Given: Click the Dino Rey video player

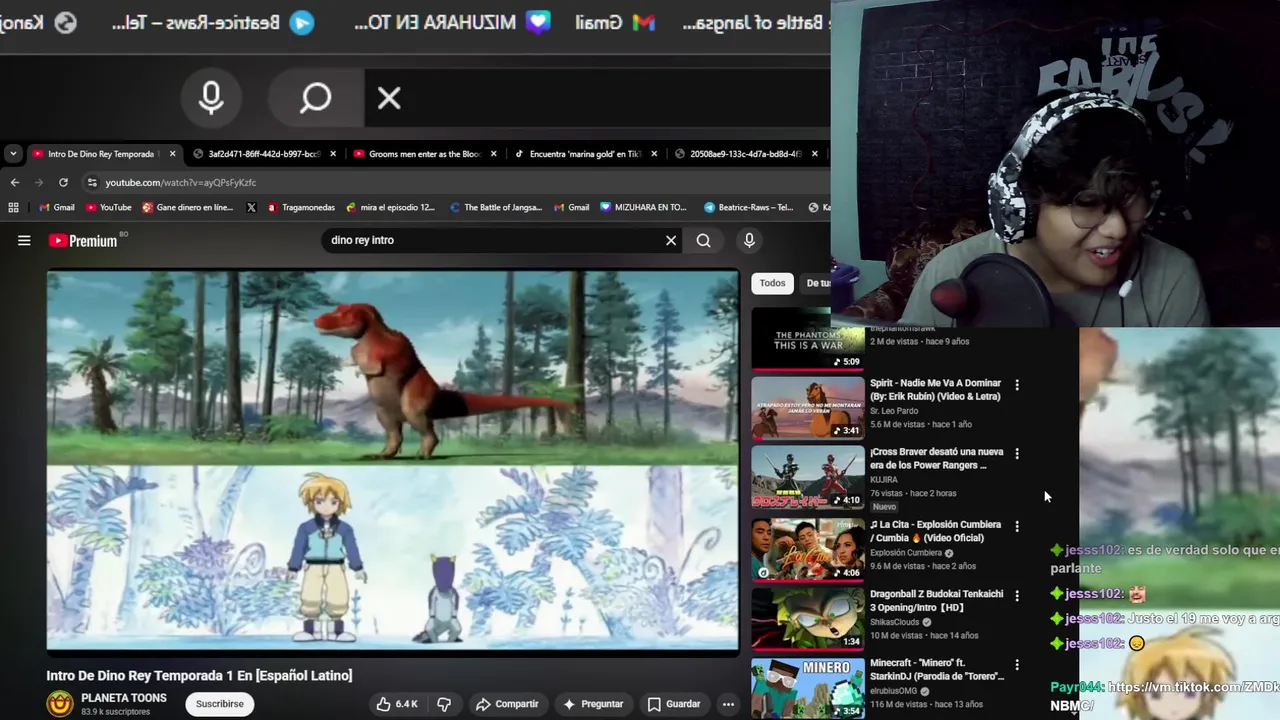Looking at the screenshot, I should point(393,461).
